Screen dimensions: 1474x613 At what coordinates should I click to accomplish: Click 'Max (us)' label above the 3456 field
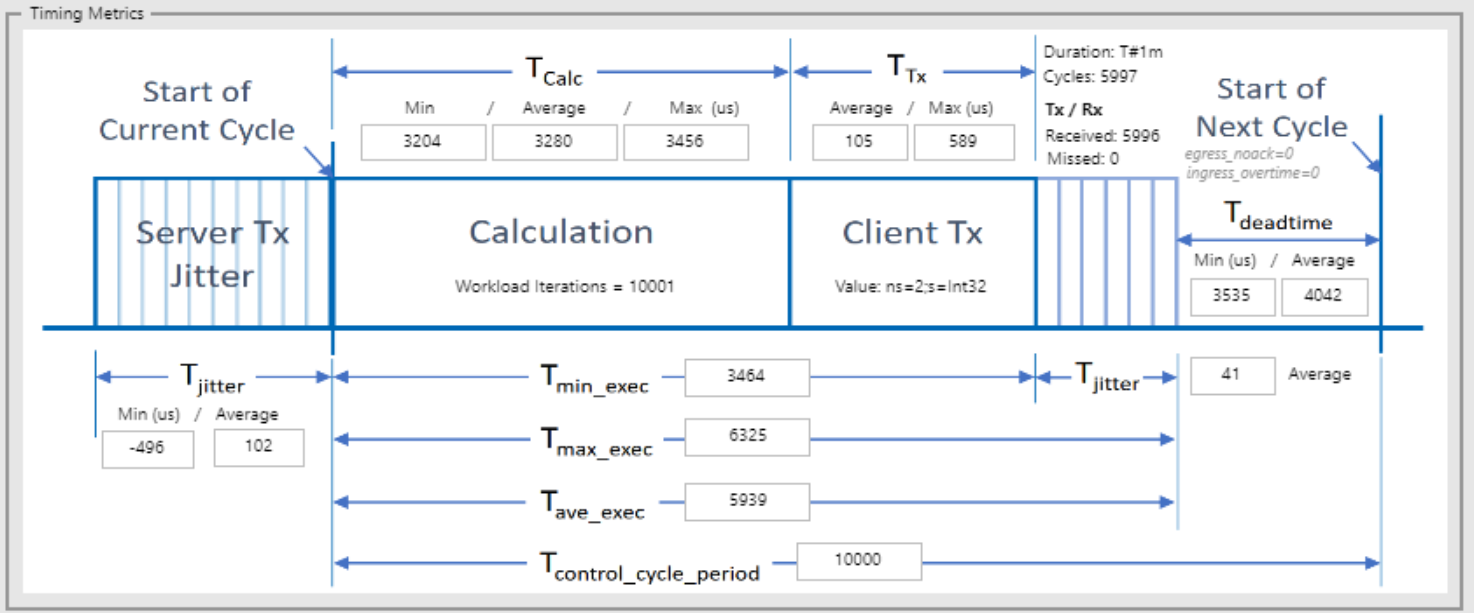point(704,108)
